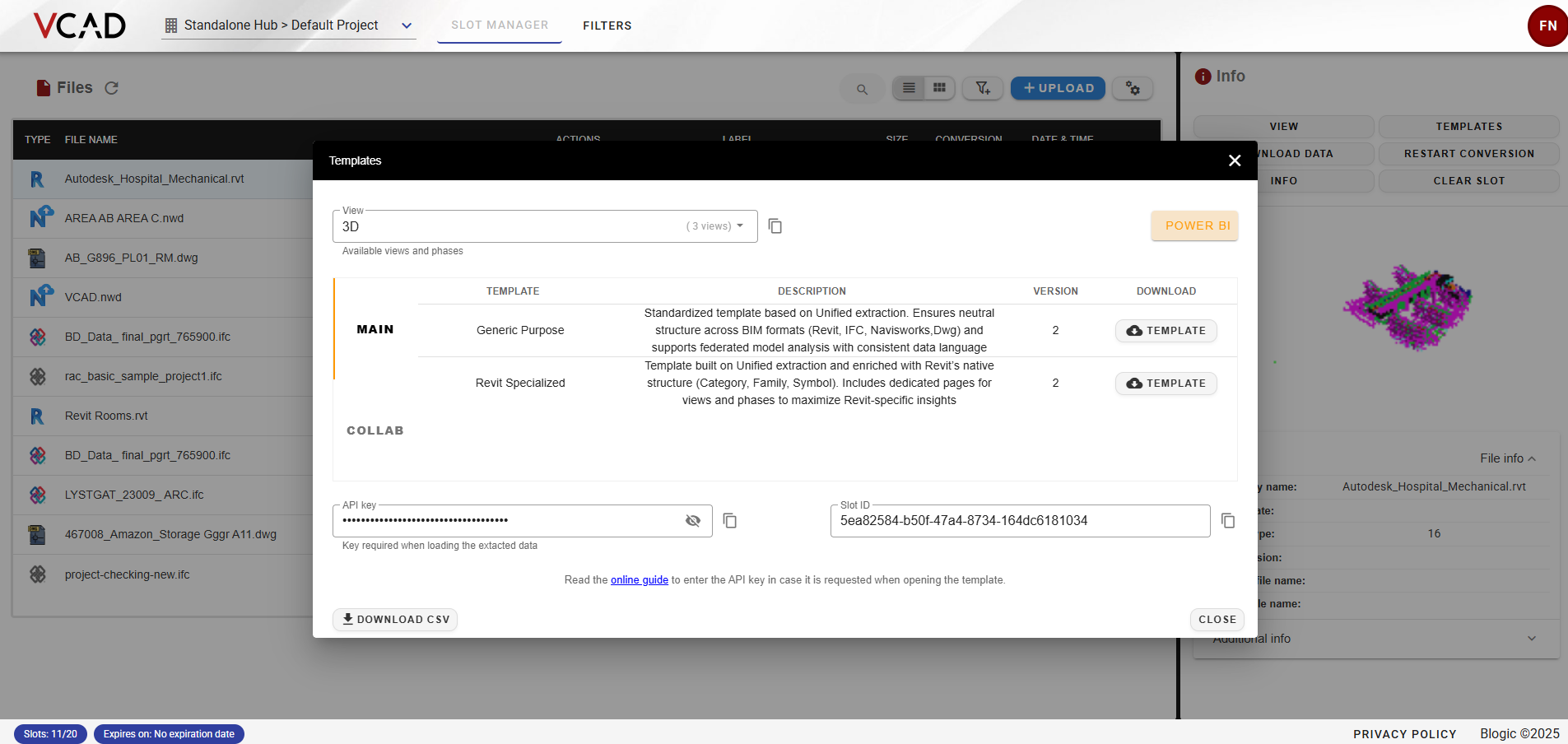Select the COLLAB templates tab
Viewport: 1568px width, 744px height.
(375, 430)
